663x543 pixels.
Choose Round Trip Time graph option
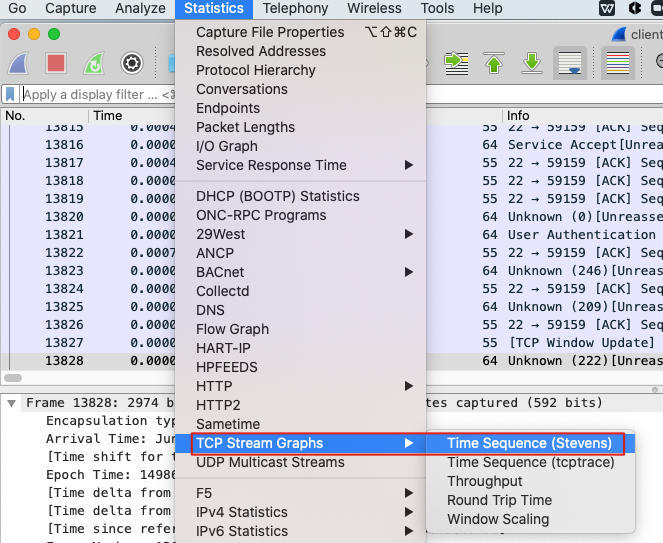click(x=498, y=500)
